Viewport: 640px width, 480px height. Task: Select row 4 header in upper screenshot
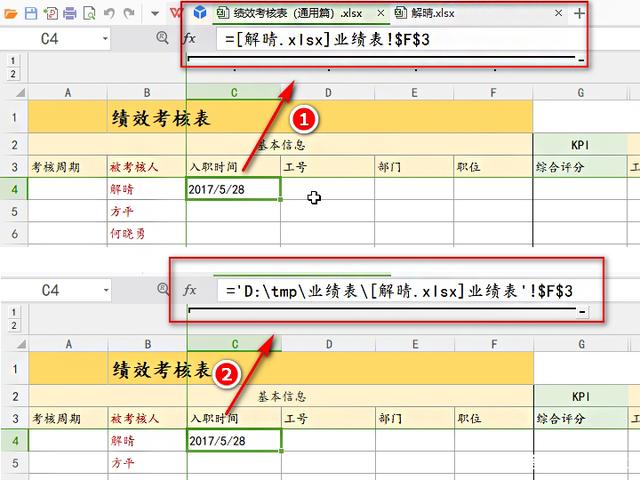pyautogui.click(x=14, y=189)
